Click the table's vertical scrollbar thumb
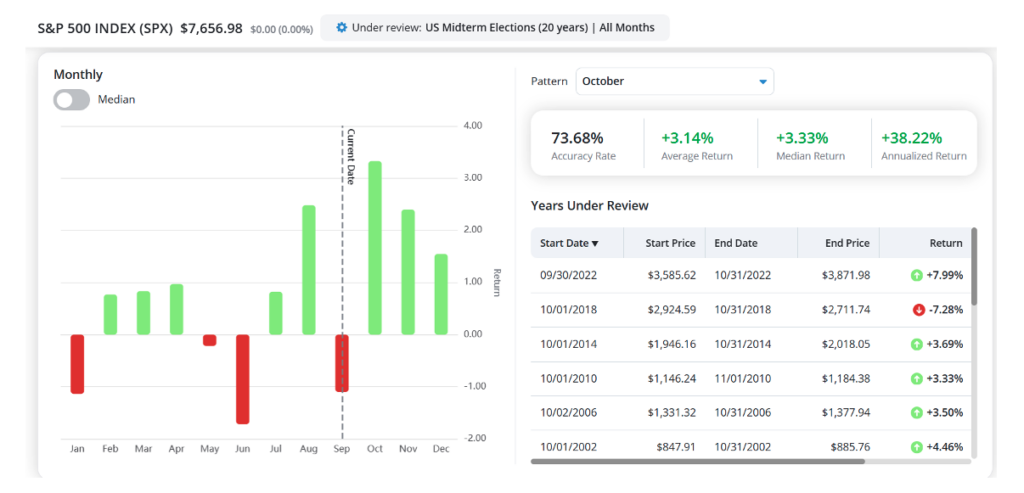 (974, 266)
